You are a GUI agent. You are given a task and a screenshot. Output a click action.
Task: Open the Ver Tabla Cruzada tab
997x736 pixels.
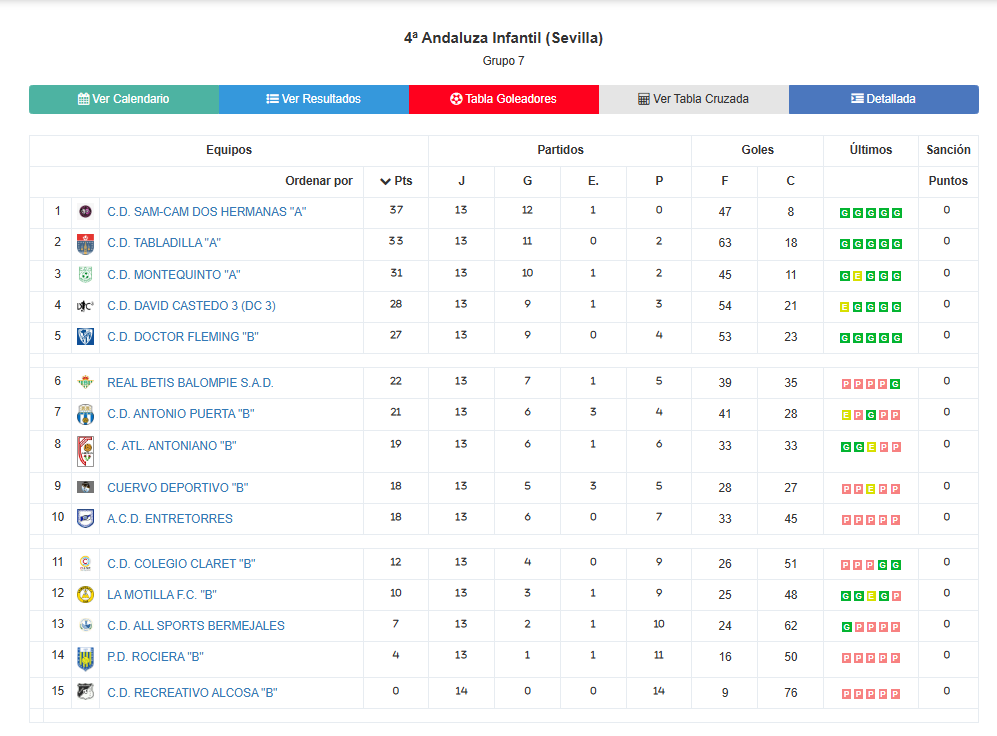(694, 99)
